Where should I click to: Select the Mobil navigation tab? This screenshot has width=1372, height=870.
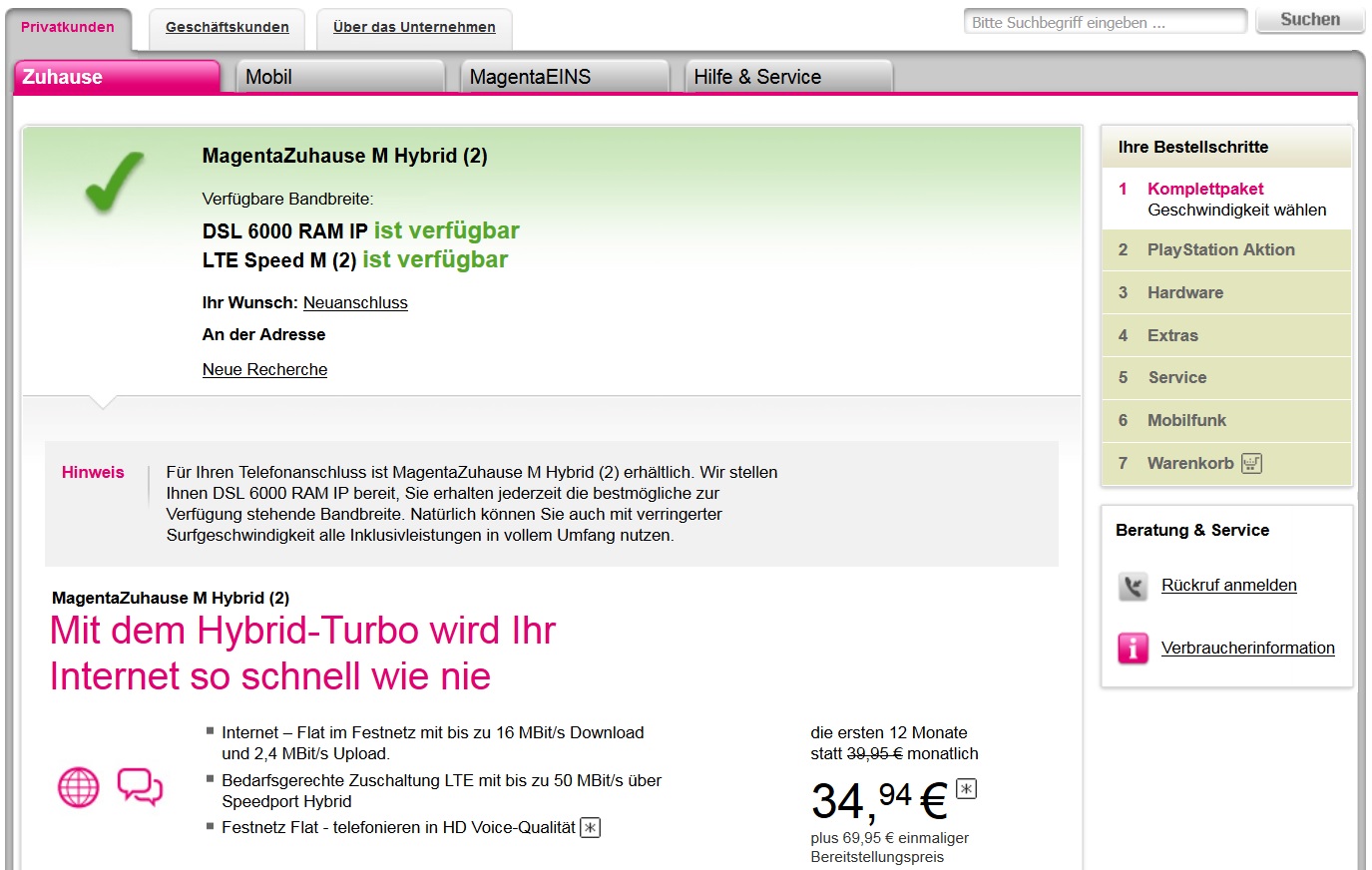pos(340,77)
